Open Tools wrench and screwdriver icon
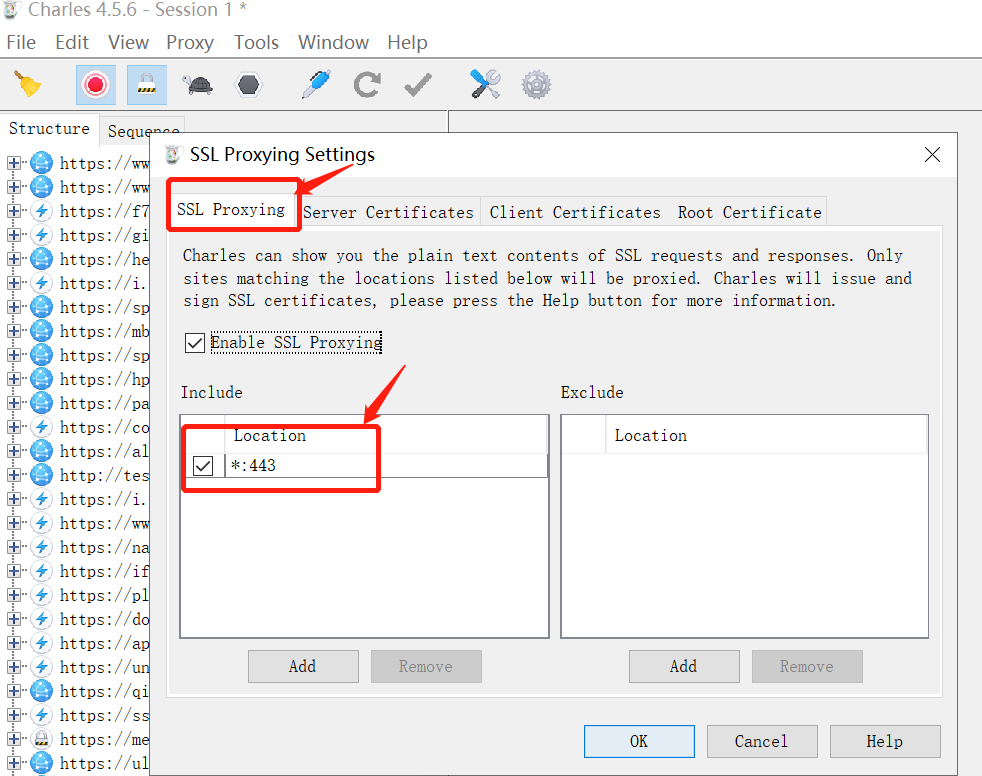 485,85
